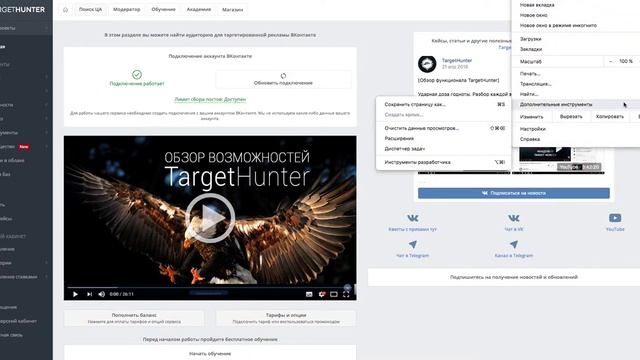The image size is (640, 360).
Task: Click the "Начать обучение" button
Action: (210, 353)
